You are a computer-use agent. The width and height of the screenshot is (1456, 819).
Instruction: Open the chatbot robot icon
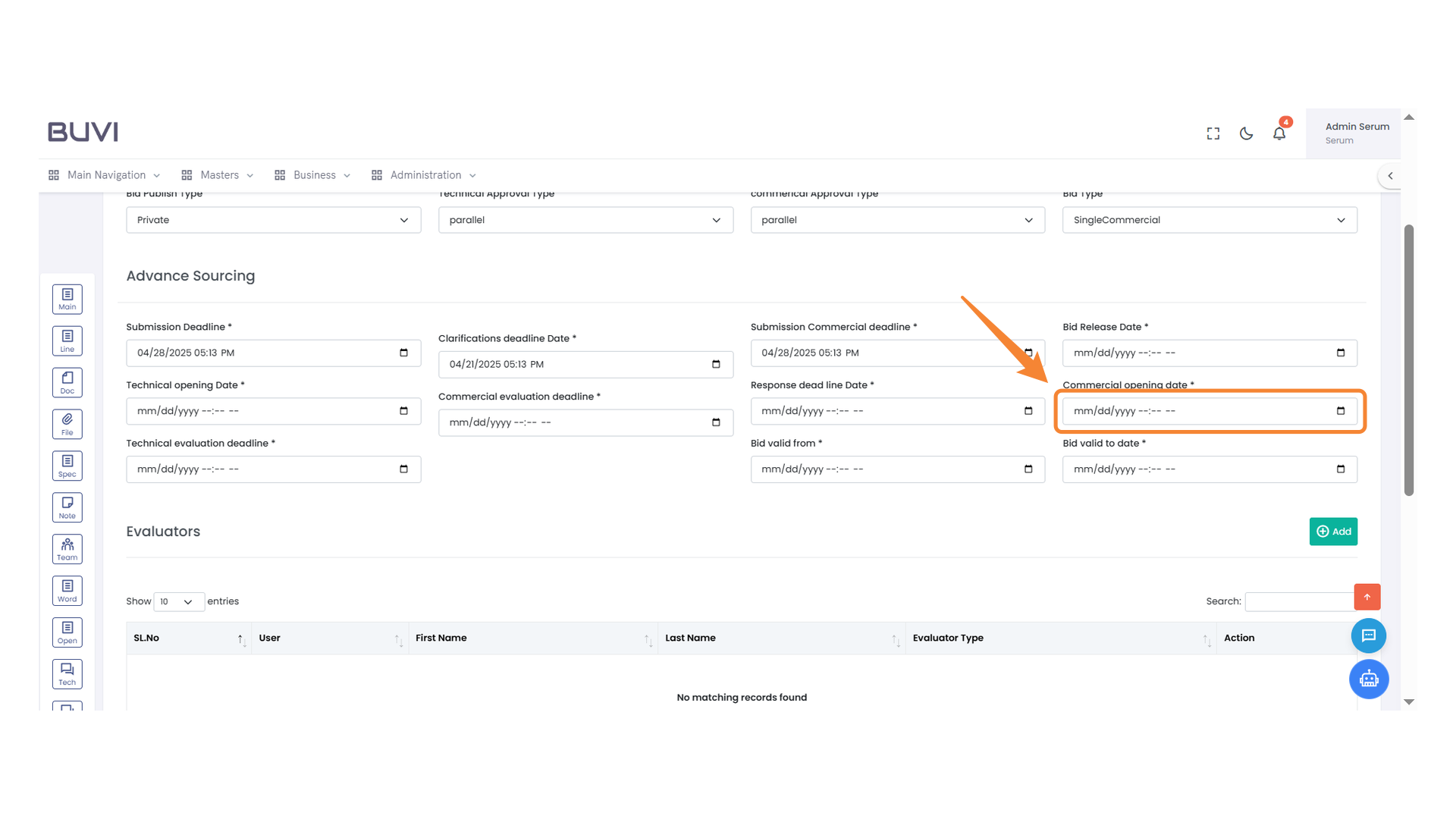click(x=1368, y=679)
